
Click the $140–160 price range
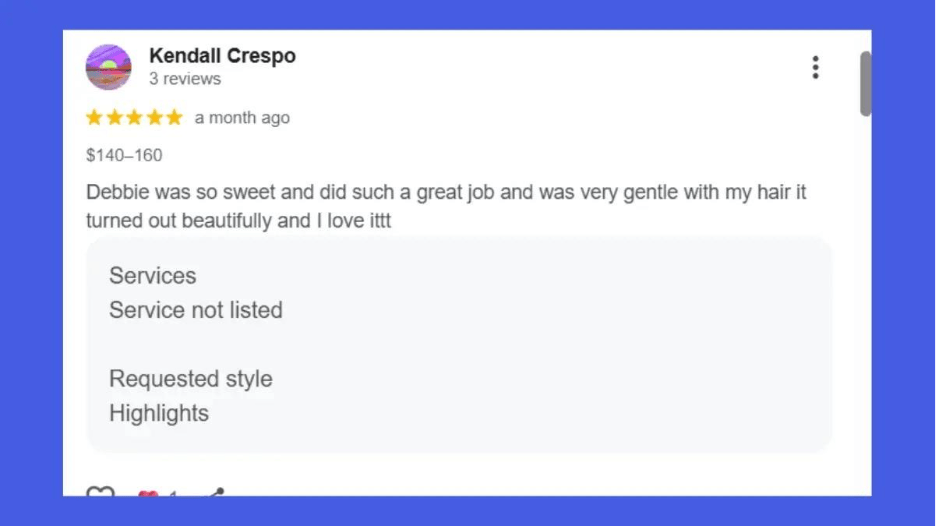point(124,155)
